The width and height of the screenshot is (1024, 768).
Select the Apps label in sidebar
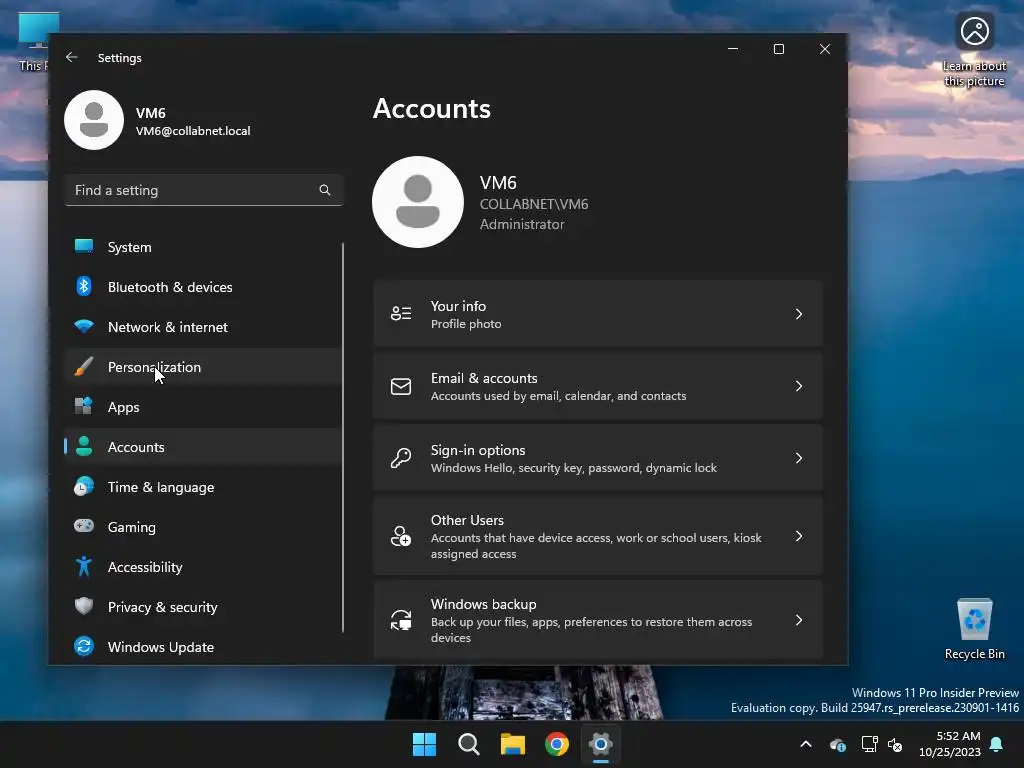(123, 407)
